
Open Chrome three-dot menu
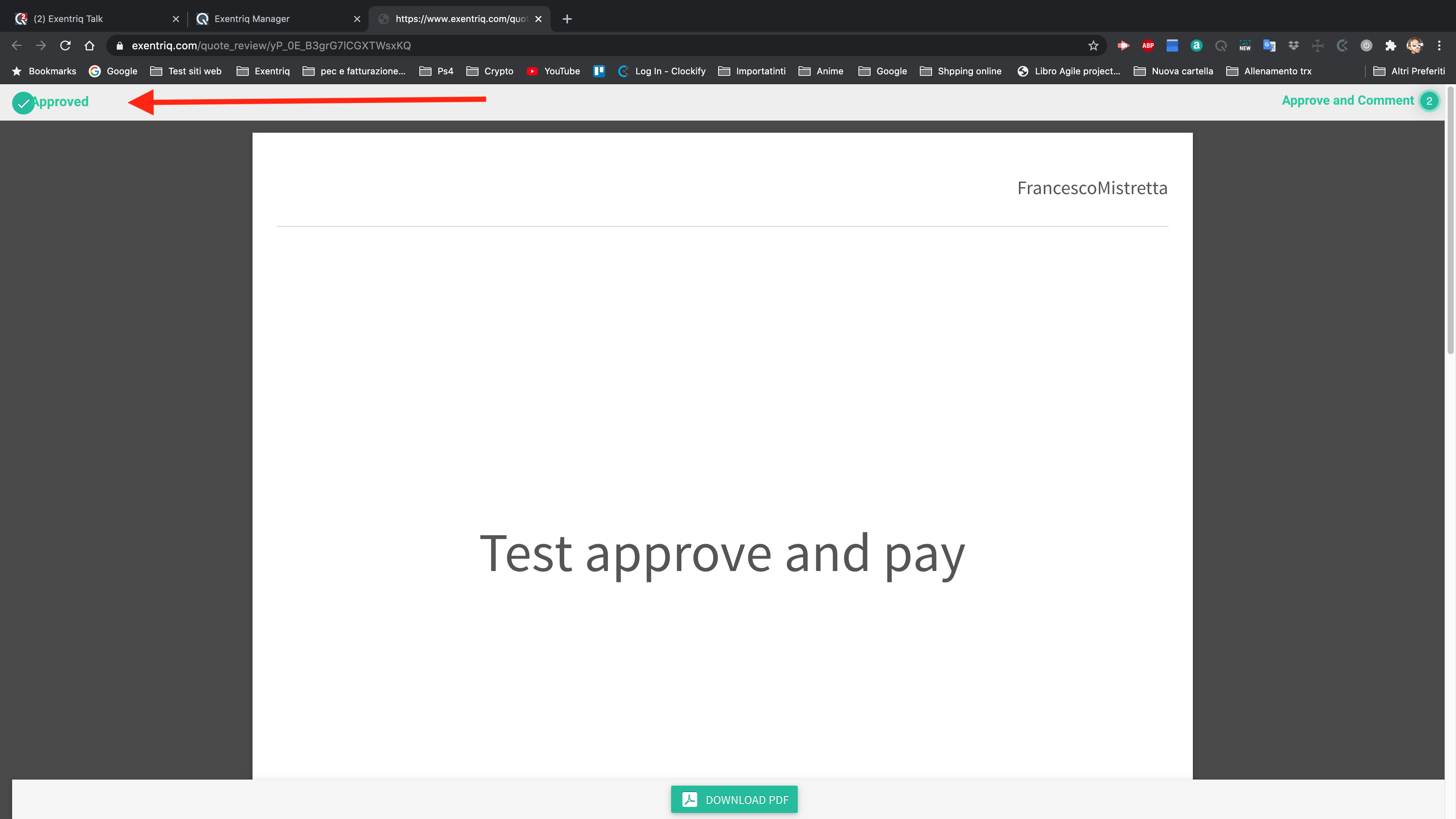(1439, 46)
